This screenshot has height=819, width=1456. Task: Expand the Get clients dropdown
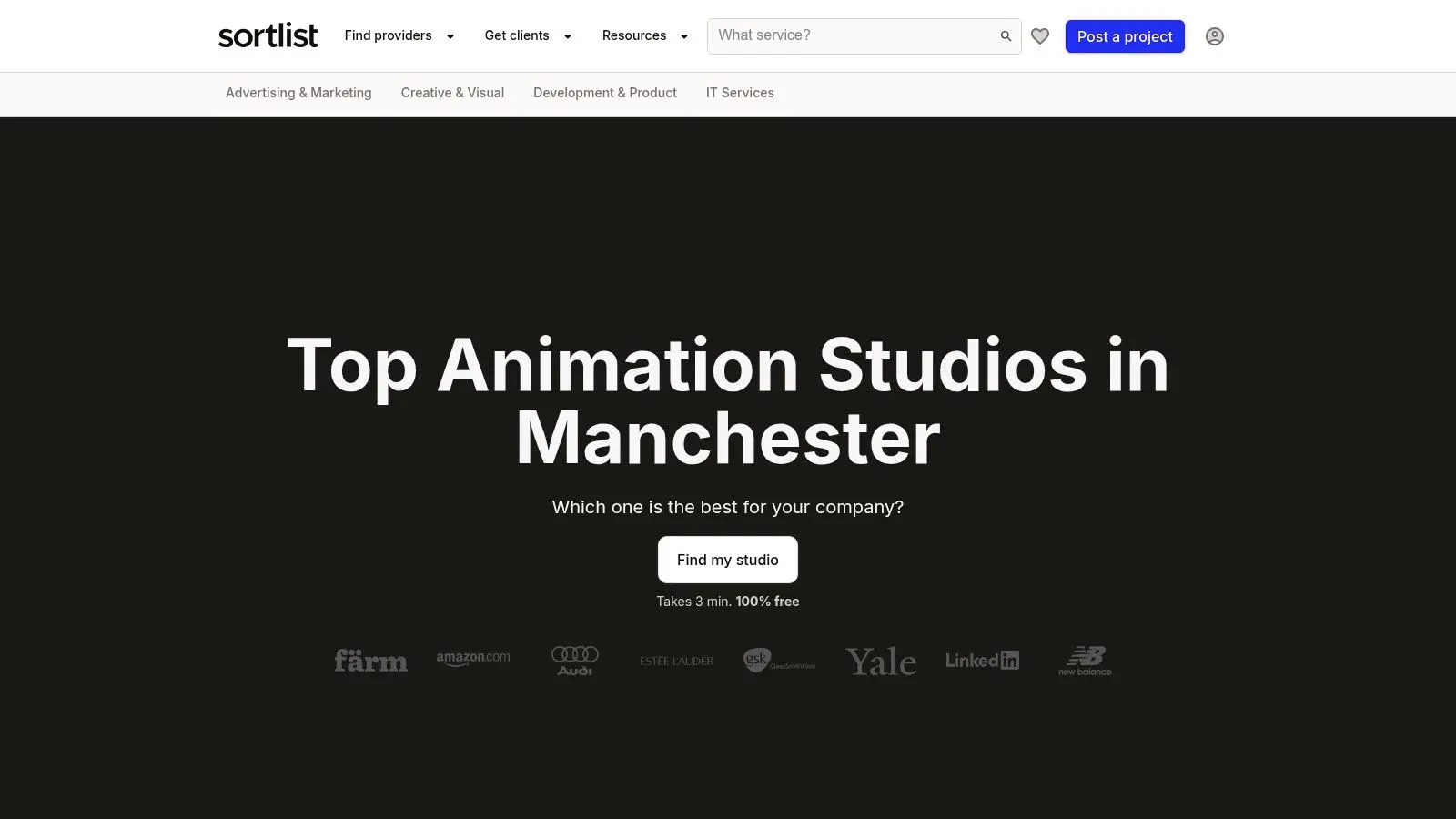[528, 36]
